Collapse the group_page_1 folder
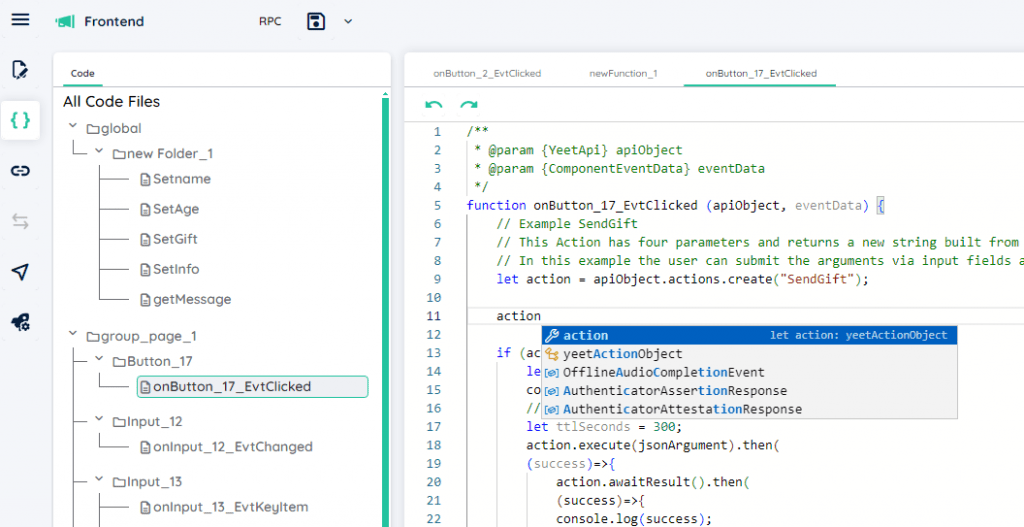This screenshot has width=1024, height=527. [x=73, y=335]
